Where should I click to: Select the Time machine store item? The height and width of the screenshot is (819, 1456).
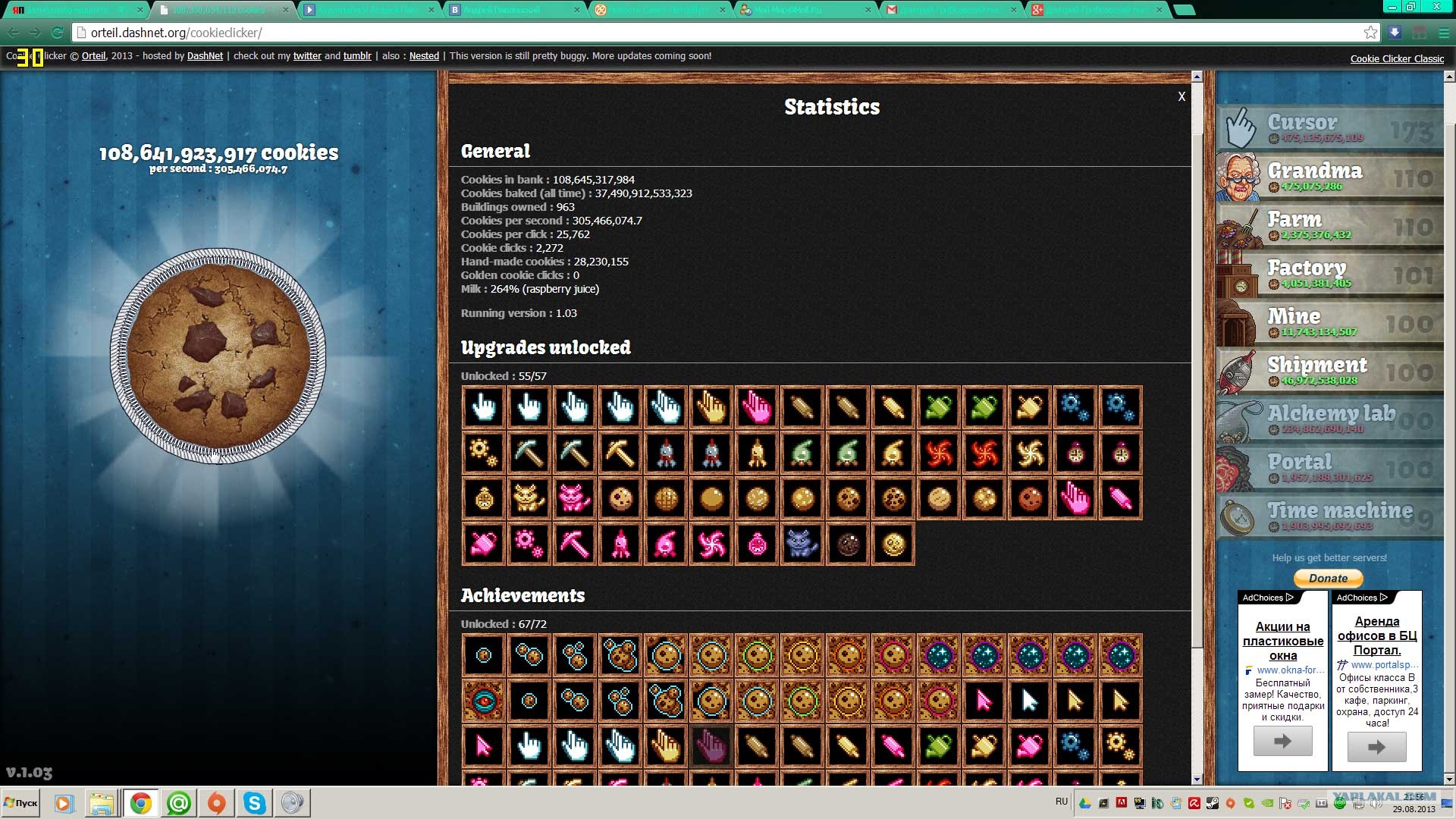(x=1330, y=516)
